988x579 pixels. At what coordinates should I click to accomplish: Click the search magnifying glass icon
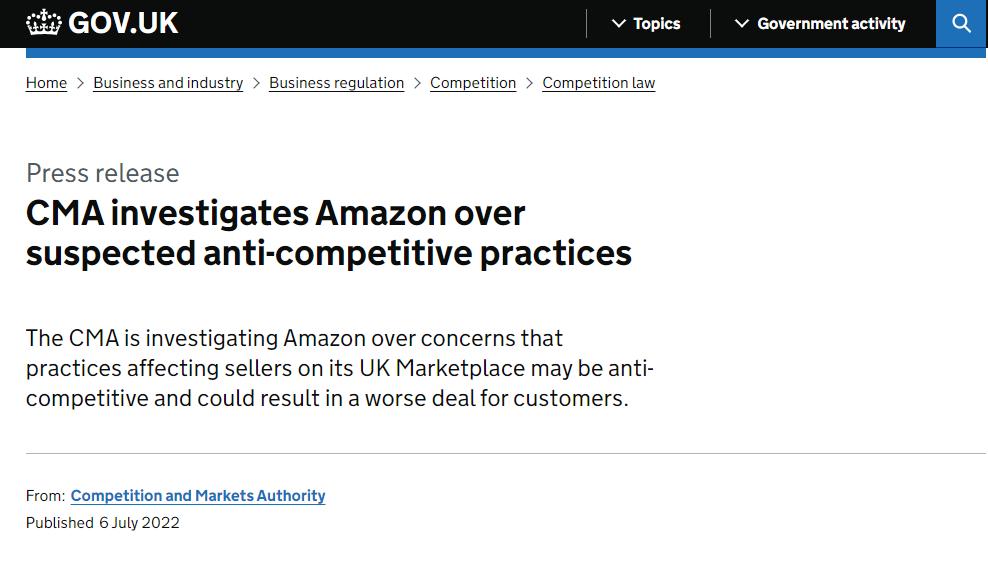pos(961,23)
